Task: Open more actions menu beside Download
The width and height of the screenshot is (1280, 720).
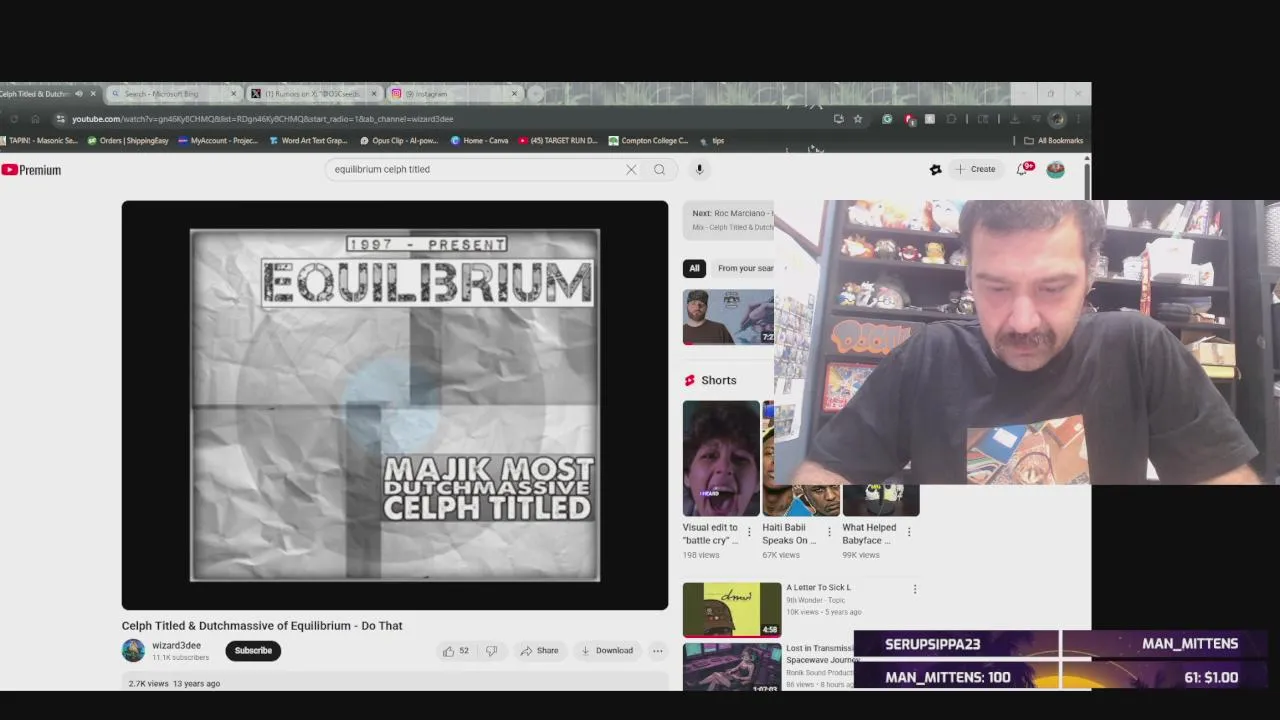Action: 658,651
